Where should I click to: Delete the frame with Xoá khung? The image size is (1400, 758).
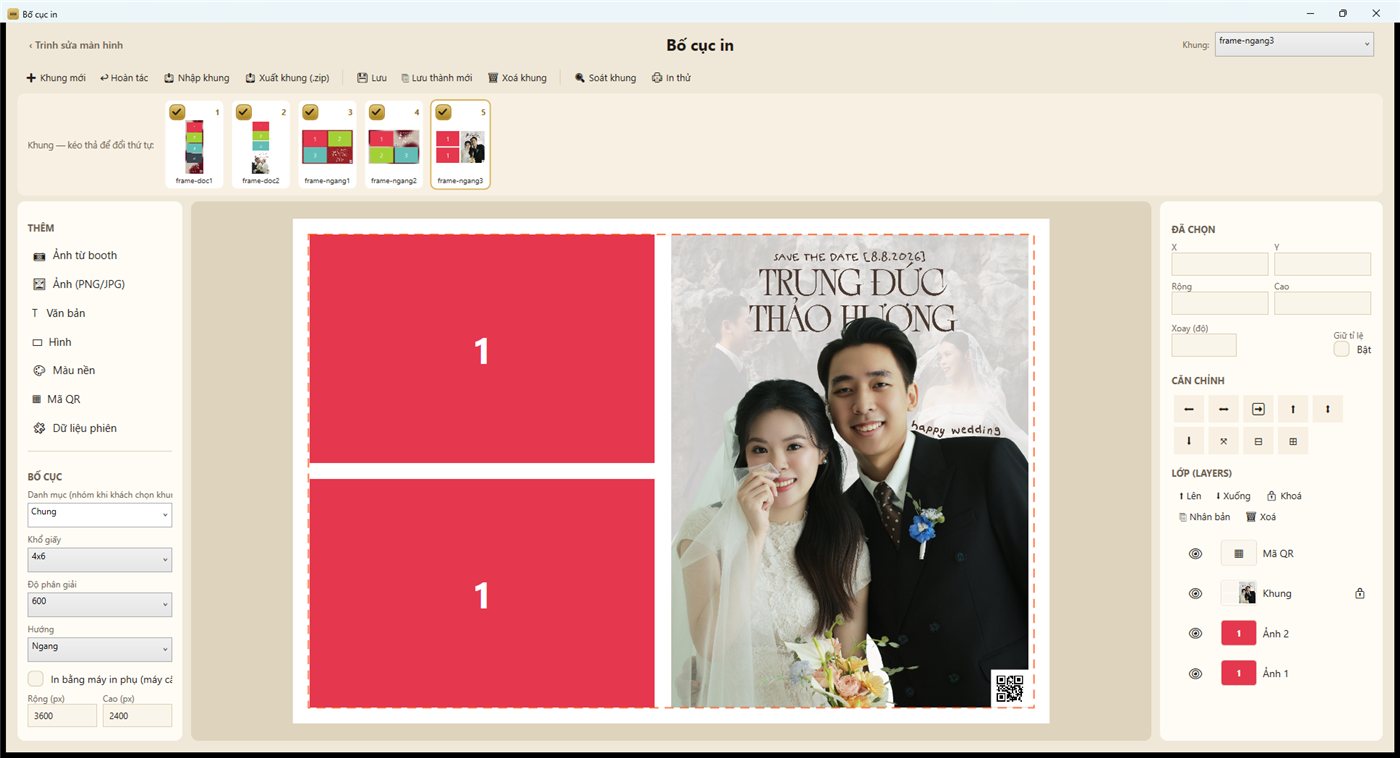[x=517, y=78]
